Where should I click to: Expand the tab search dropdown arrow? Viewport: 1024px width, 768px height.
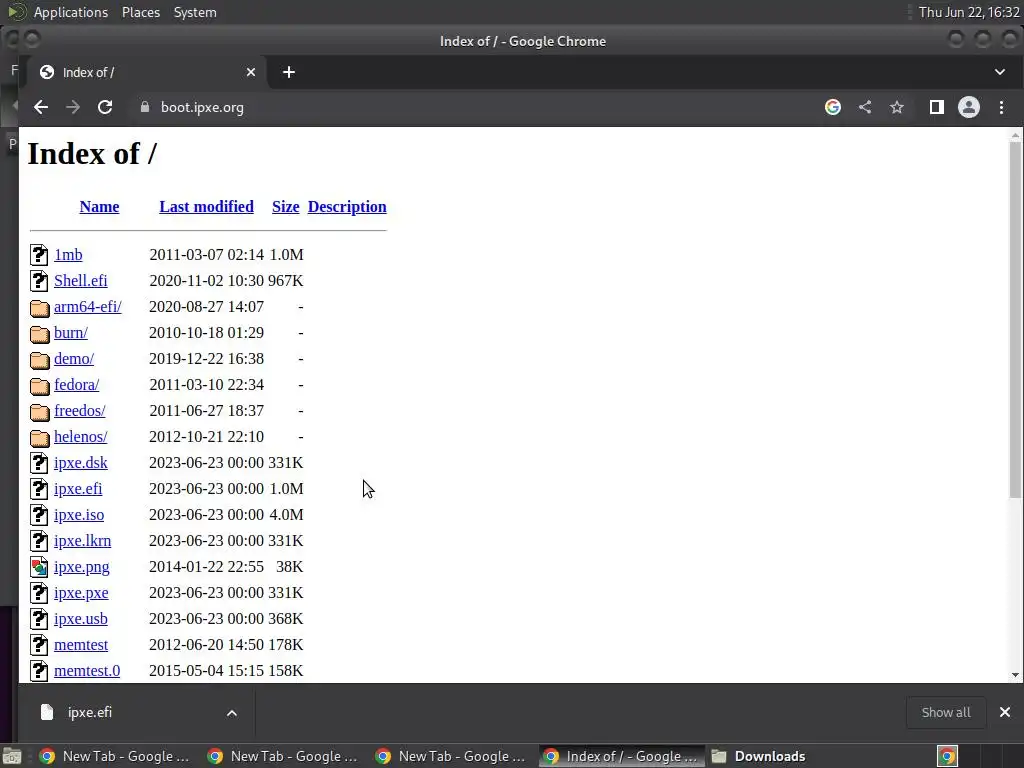click(x=1000, y=72)
